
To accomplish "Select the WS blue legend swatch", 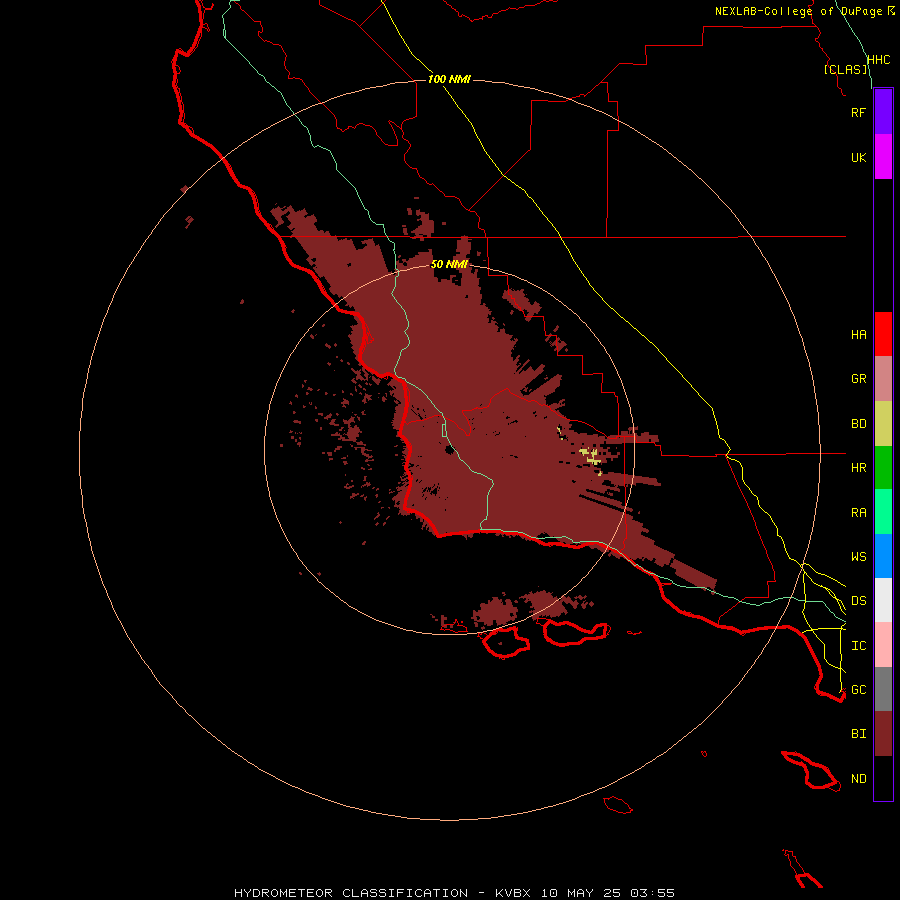I will [x=883, y=556].
